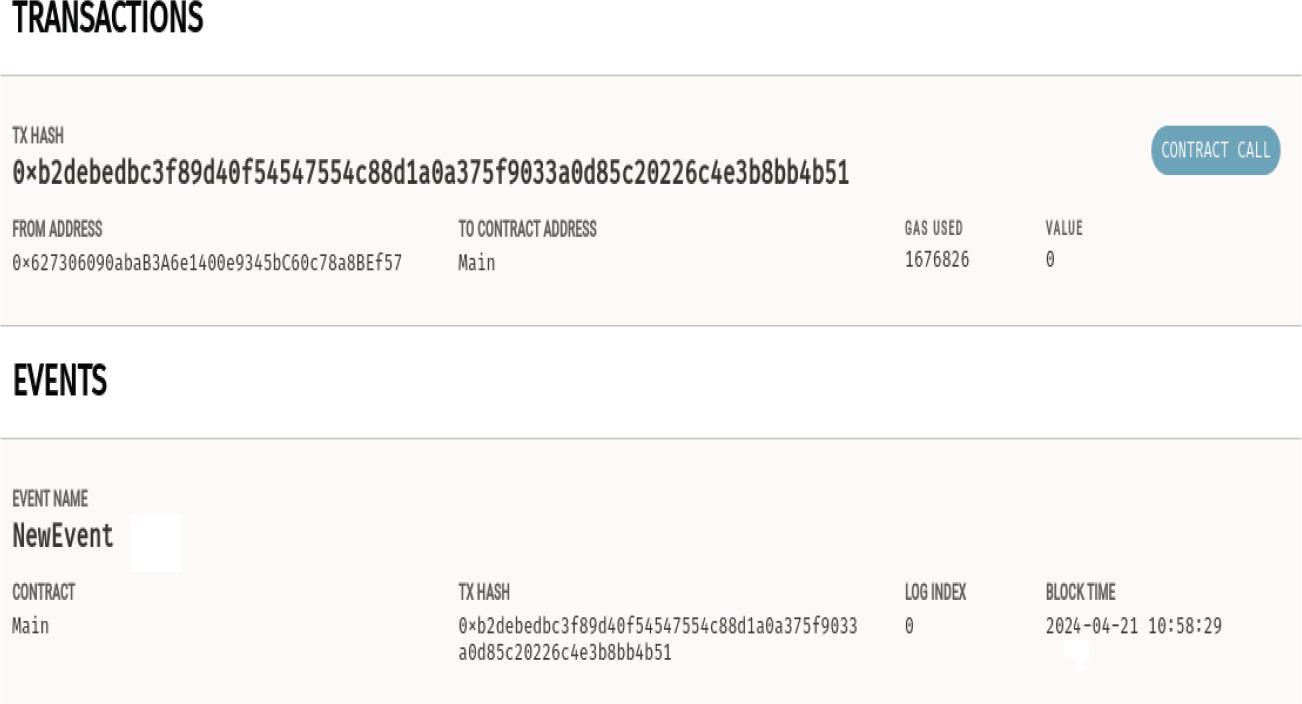1302x704 pixels.
Task: Click the EVENTS section heading
Action: pos(60,381)
